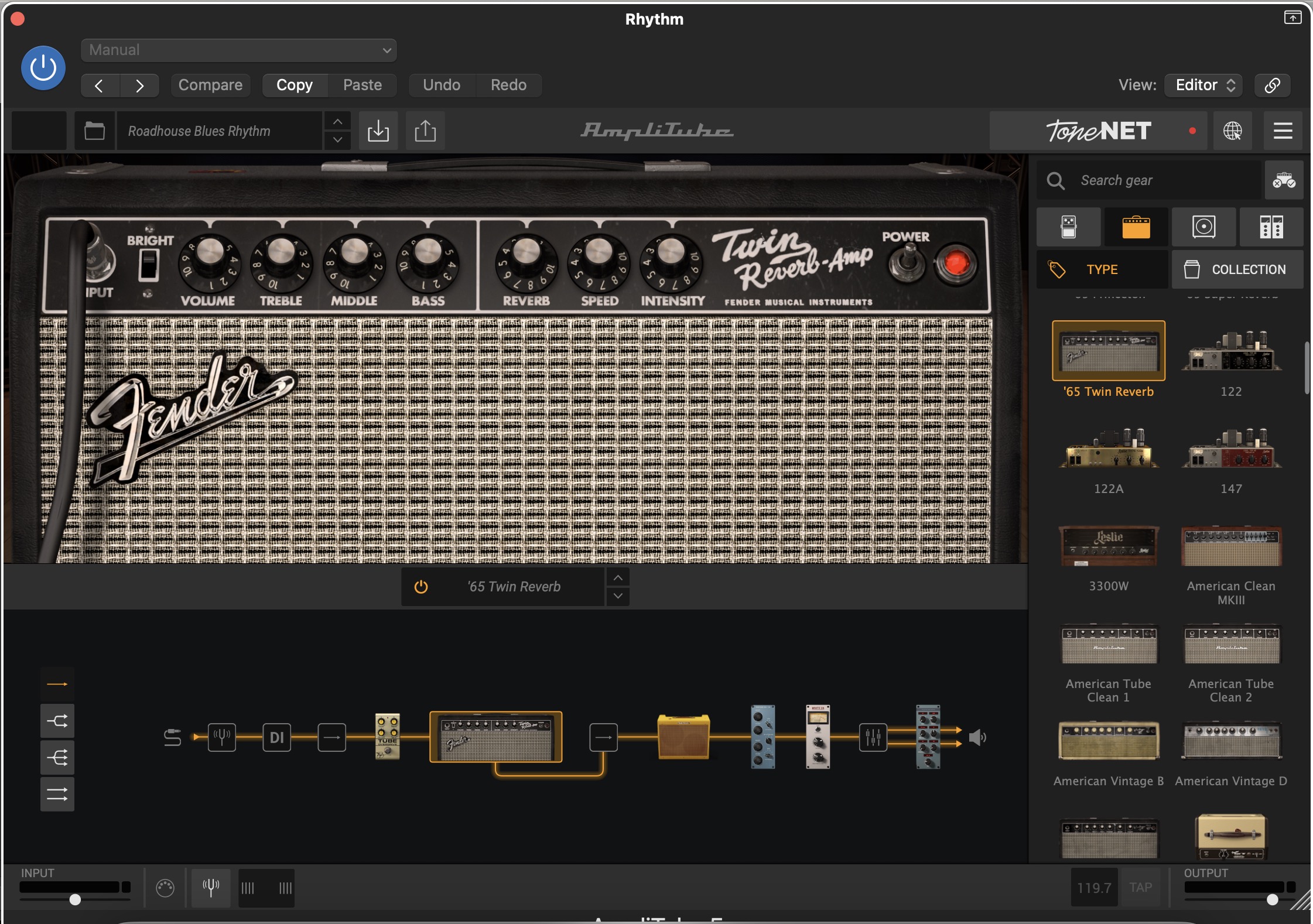Click the globe web icon

click(x=1232, y=131)
